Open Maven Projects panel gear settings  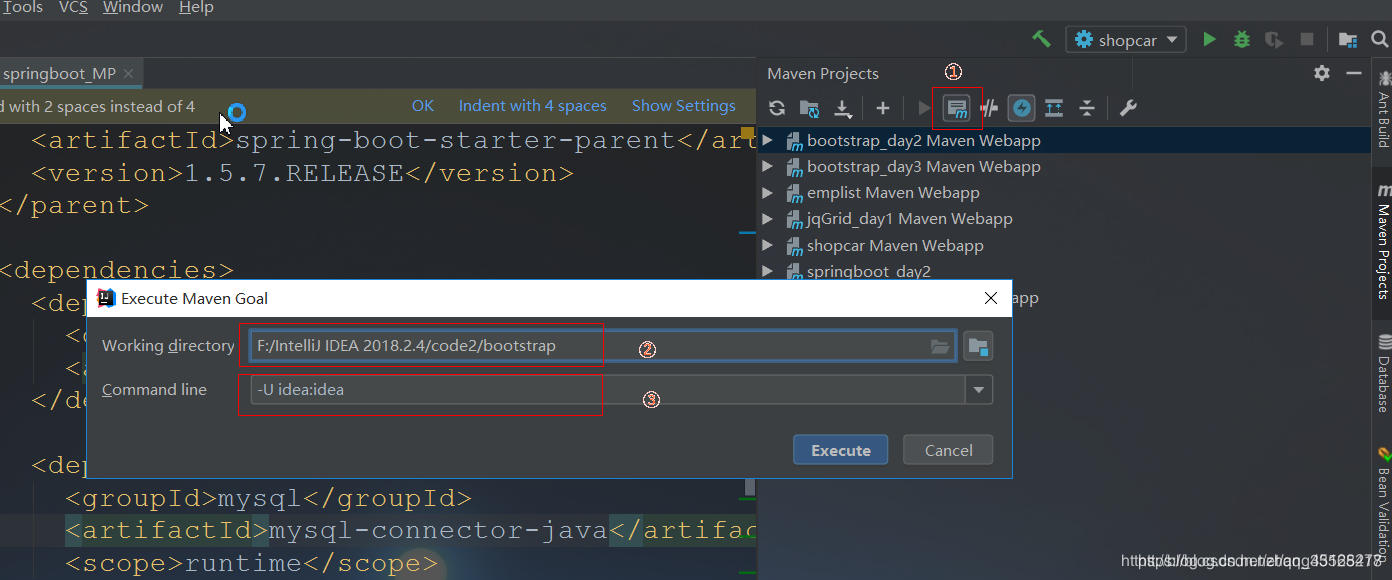1322,73
